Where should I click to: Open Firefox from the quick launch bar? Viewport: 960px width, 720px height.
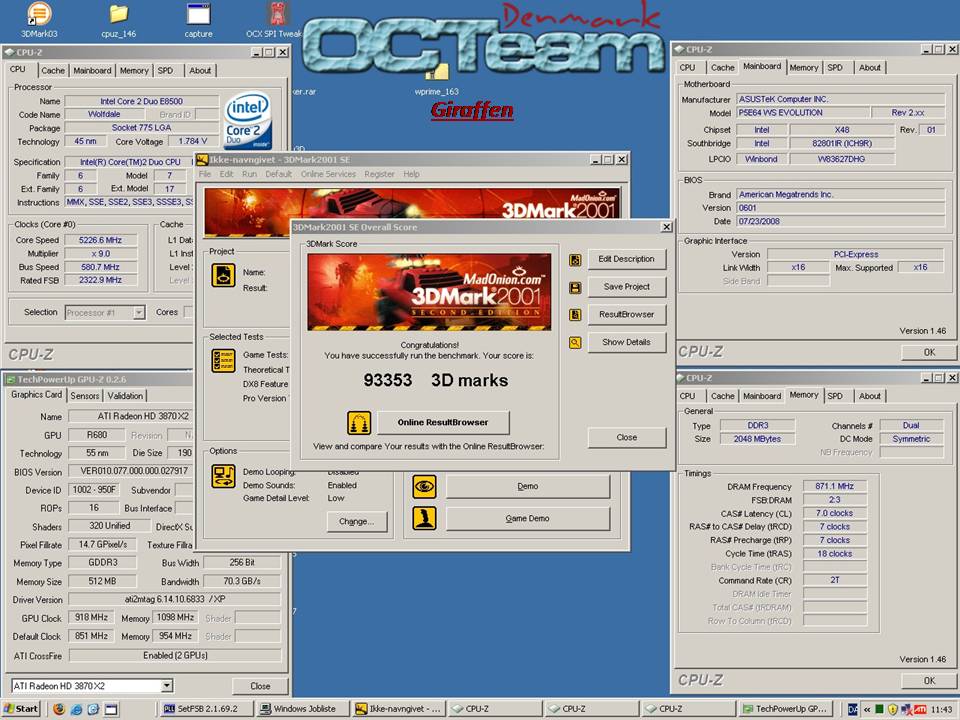click(59, 709)
